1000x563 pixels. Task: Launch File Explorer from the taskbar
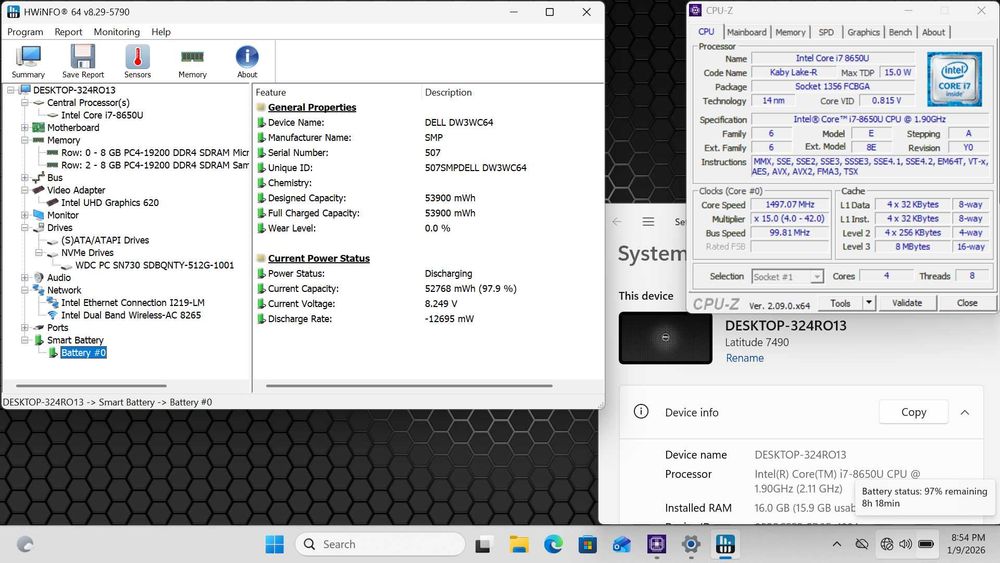coord(518,545)
